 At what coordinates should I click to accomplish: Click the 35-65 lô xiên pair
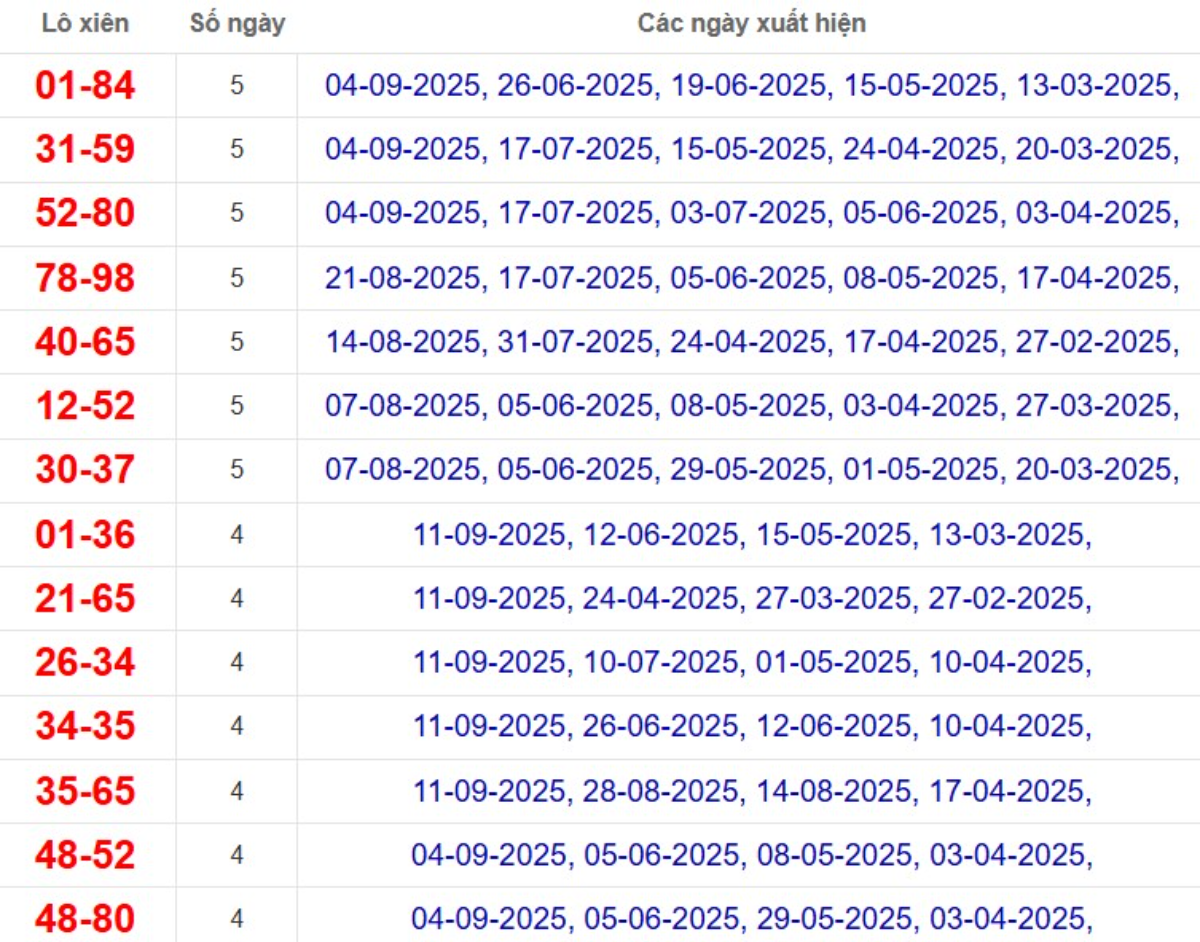click(x=85, y=791)
